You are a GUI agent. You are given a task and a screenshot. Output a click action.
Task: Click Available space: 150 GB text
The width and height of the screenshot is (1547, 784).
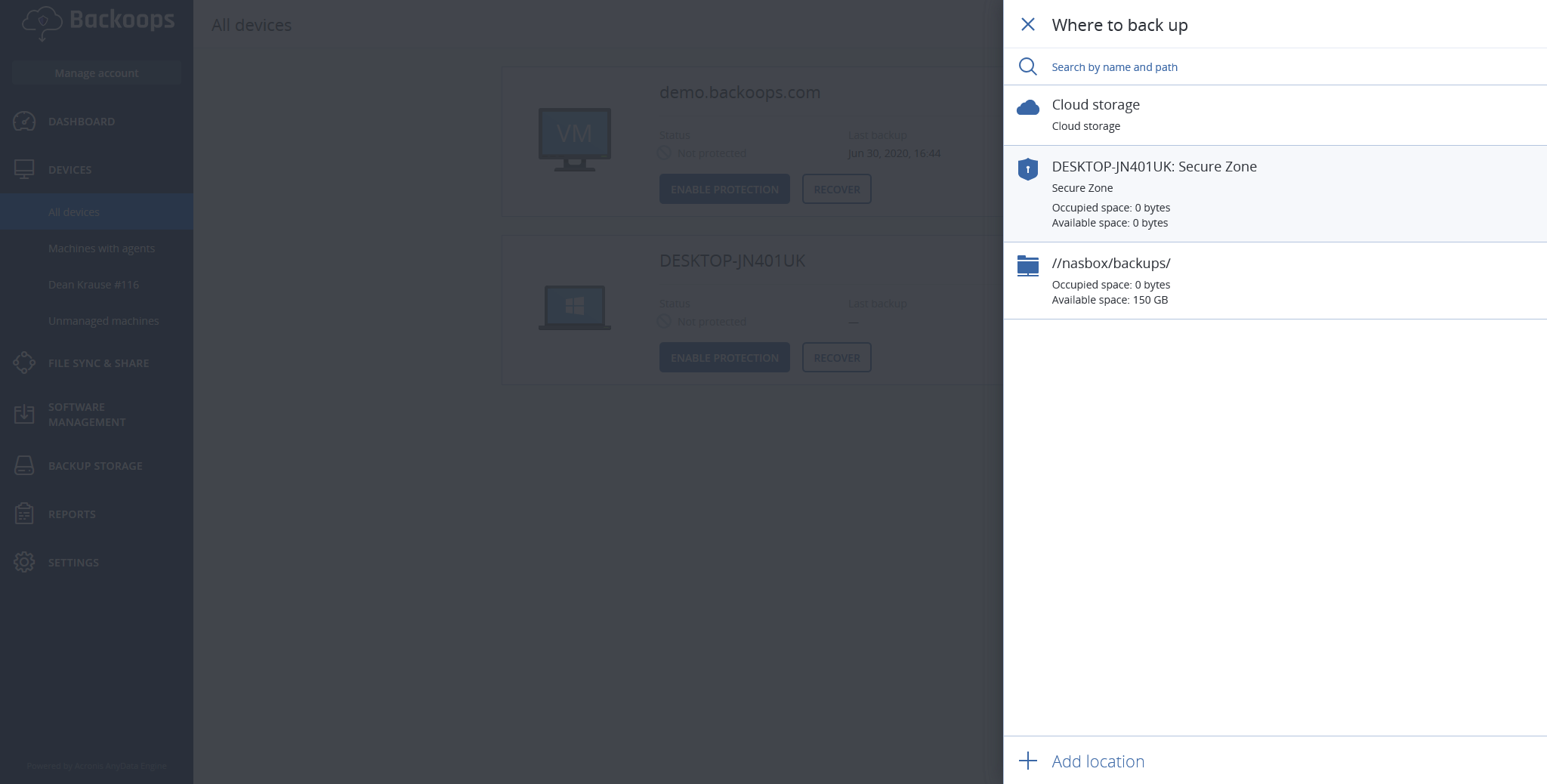point(1110,300)
